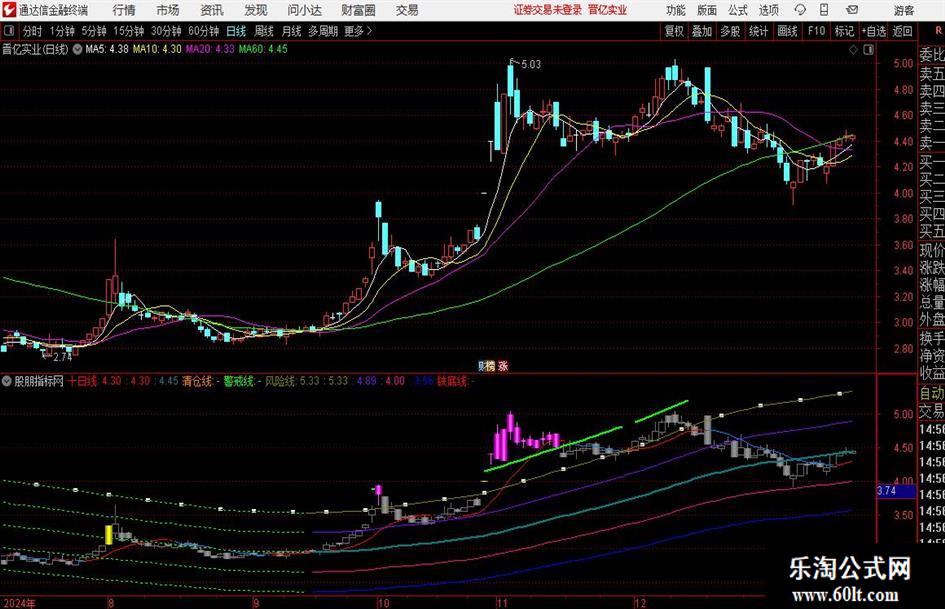Switch to 60分钟 period
Viewport: 945px width, 609px height.
tap(203, 31)
